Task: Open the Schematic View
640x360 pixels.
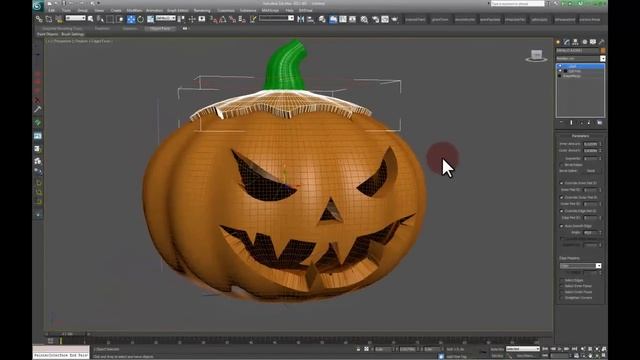Action: [352, 19]
